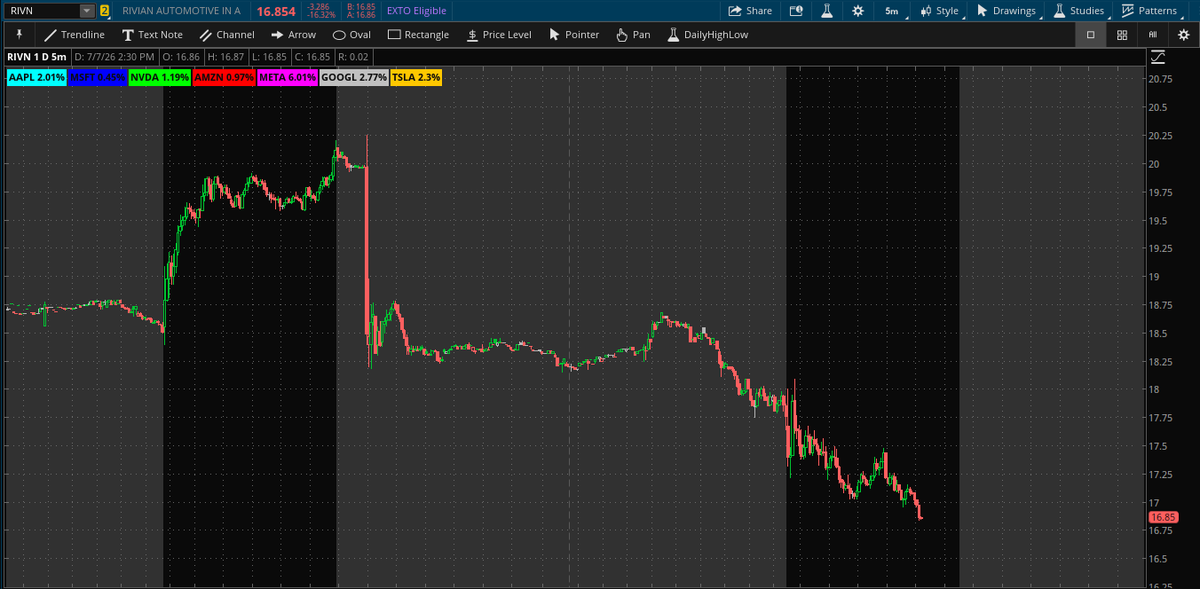The height and width of the screenshot is (589, 1200).
Task: Click the H: 16.87 high value
Action: [x=225, y=57]
